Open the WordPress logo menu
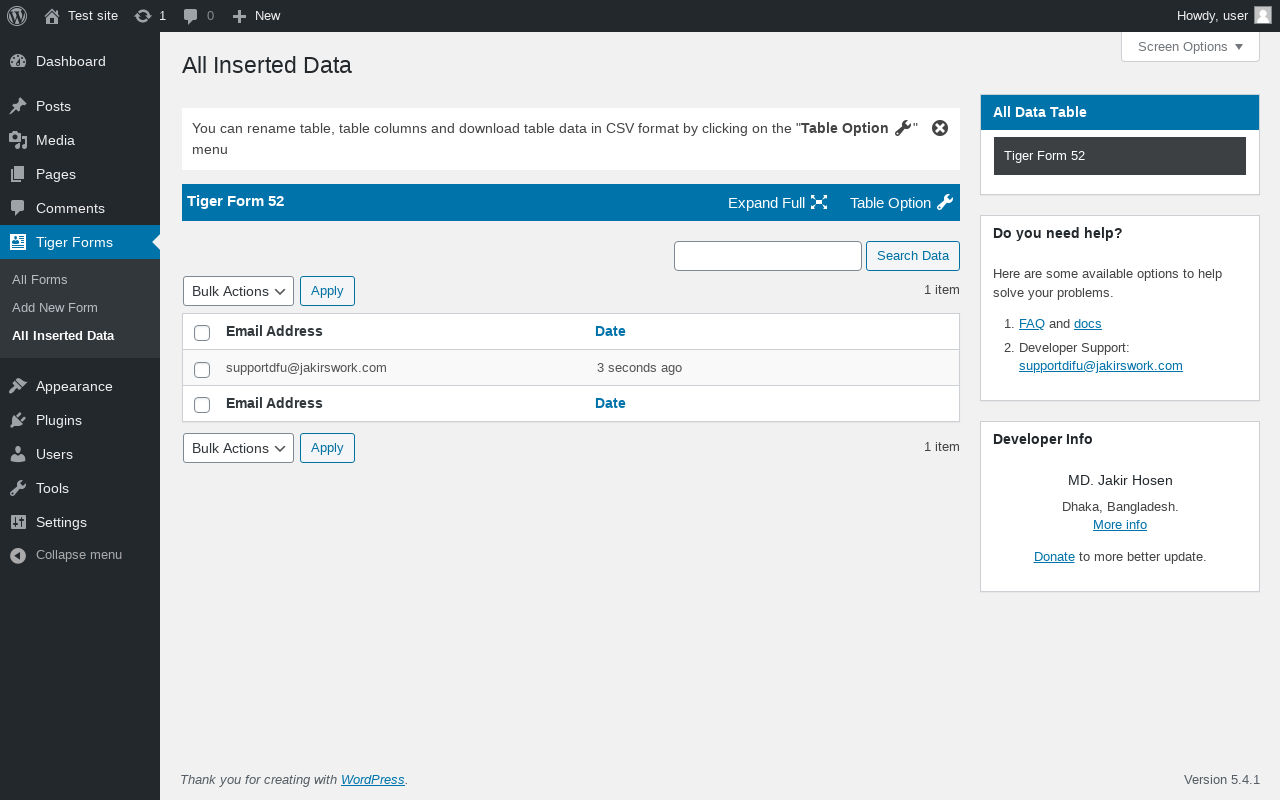Image resolution: width=1280 pixels, height=800 pixels. (x=17, y=16)
